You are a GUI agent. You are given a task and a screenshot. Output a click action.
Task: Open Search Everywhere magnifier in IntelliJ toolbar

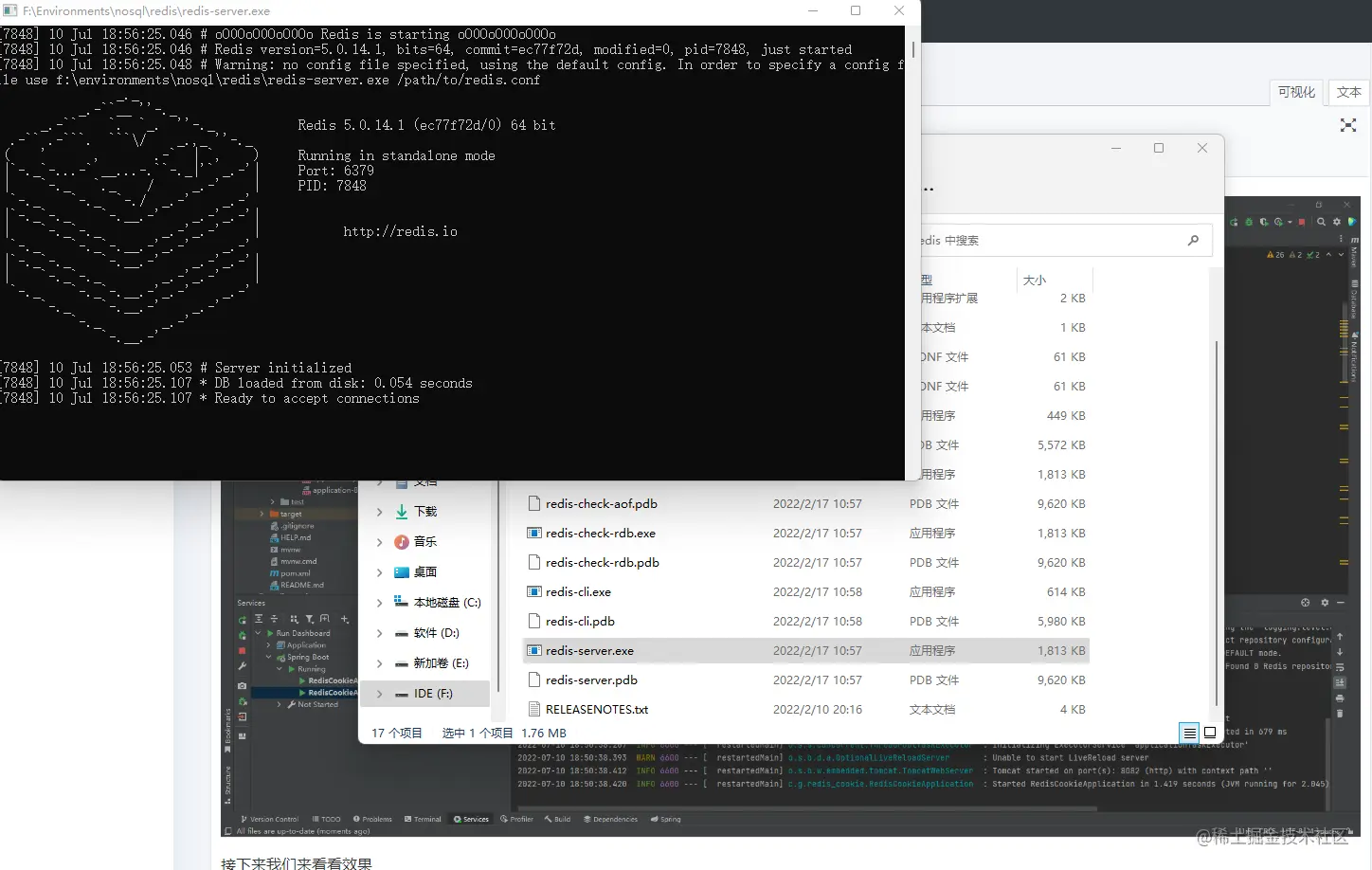coord(1321,222)
